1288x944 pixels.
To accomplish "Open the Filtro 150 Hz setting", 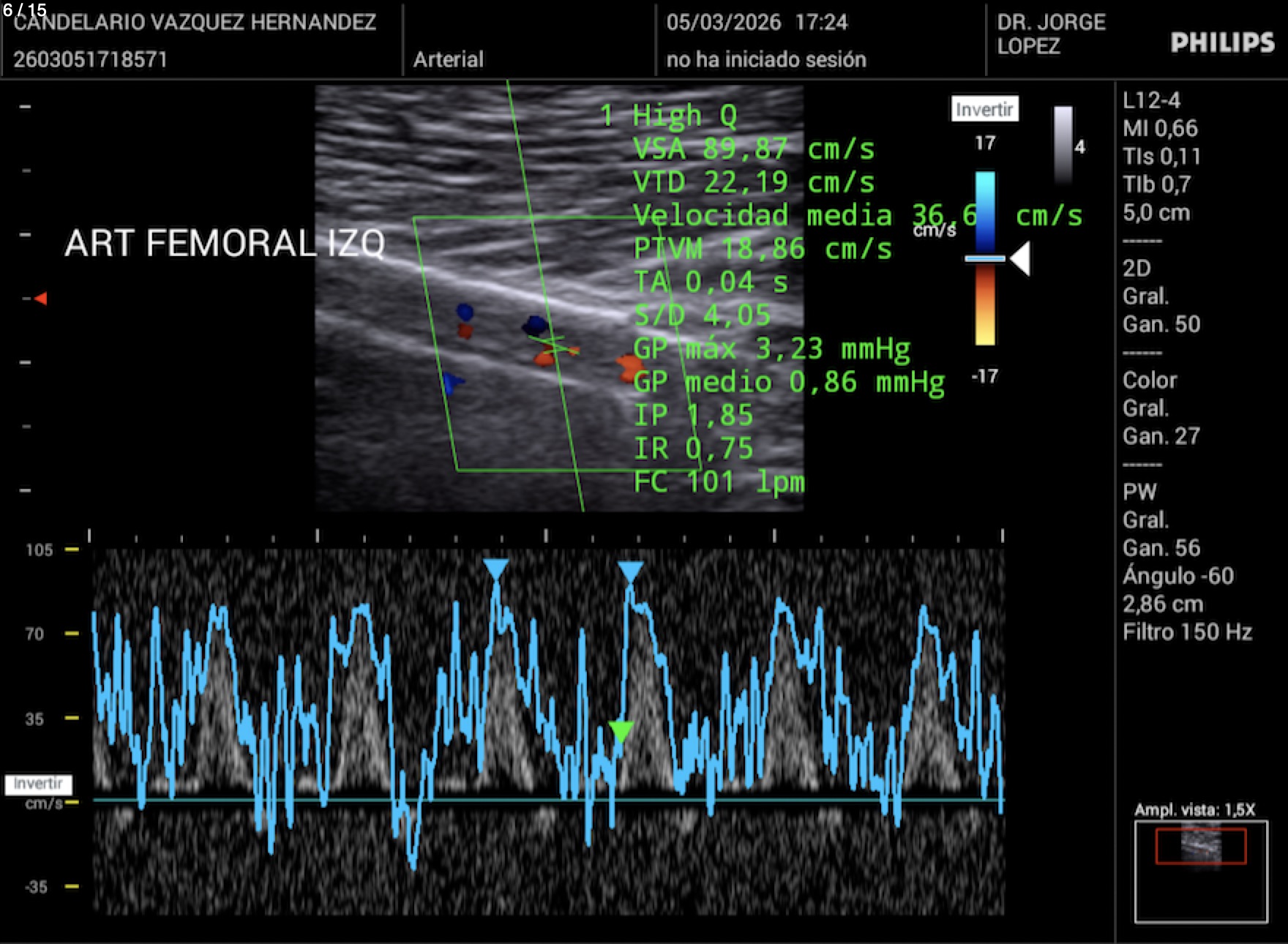I will (1187, 632).
